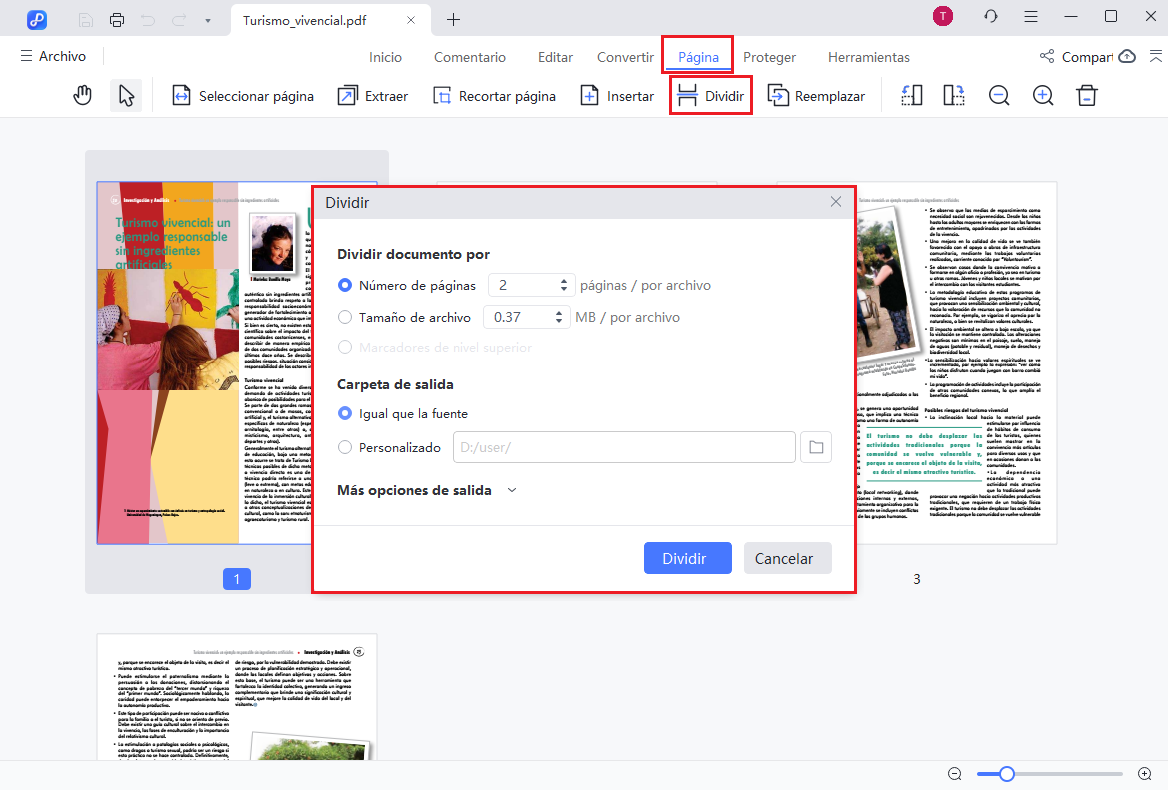This screenshot has height=790, width=1168.
Task: Adjust the zoom slider at the bottom
Action: (x=1005, y=773)
